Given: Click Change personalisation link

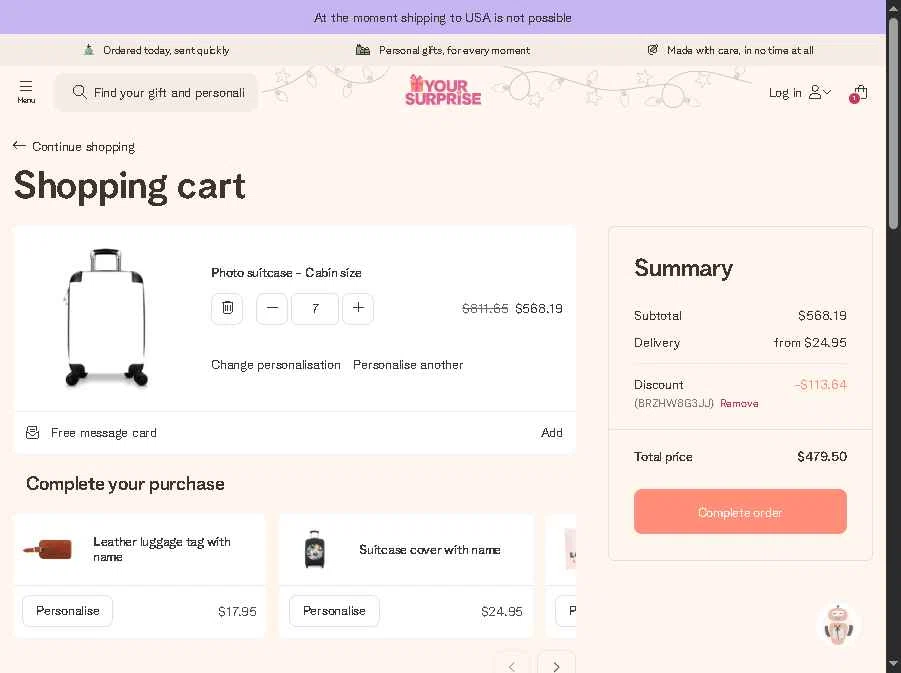Looking at the screenshot, I should pyautogui.click(x=276, y=365).
